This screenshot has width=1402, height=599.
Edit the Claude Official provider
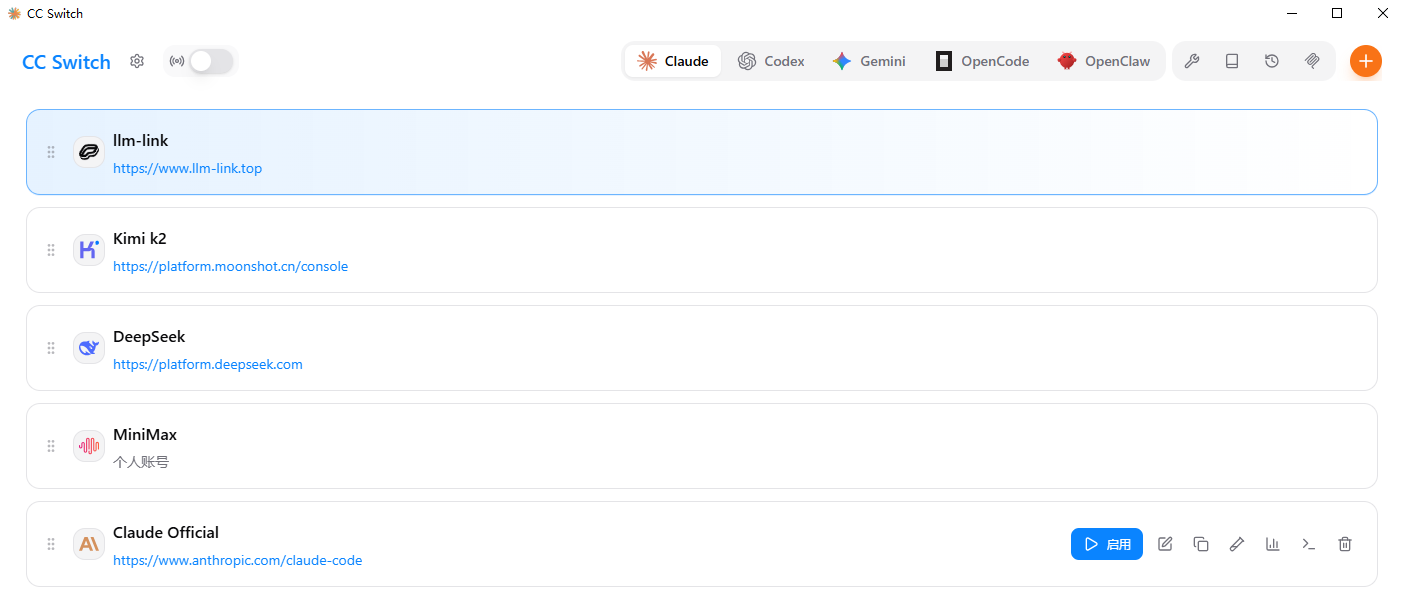point(1165,544)
